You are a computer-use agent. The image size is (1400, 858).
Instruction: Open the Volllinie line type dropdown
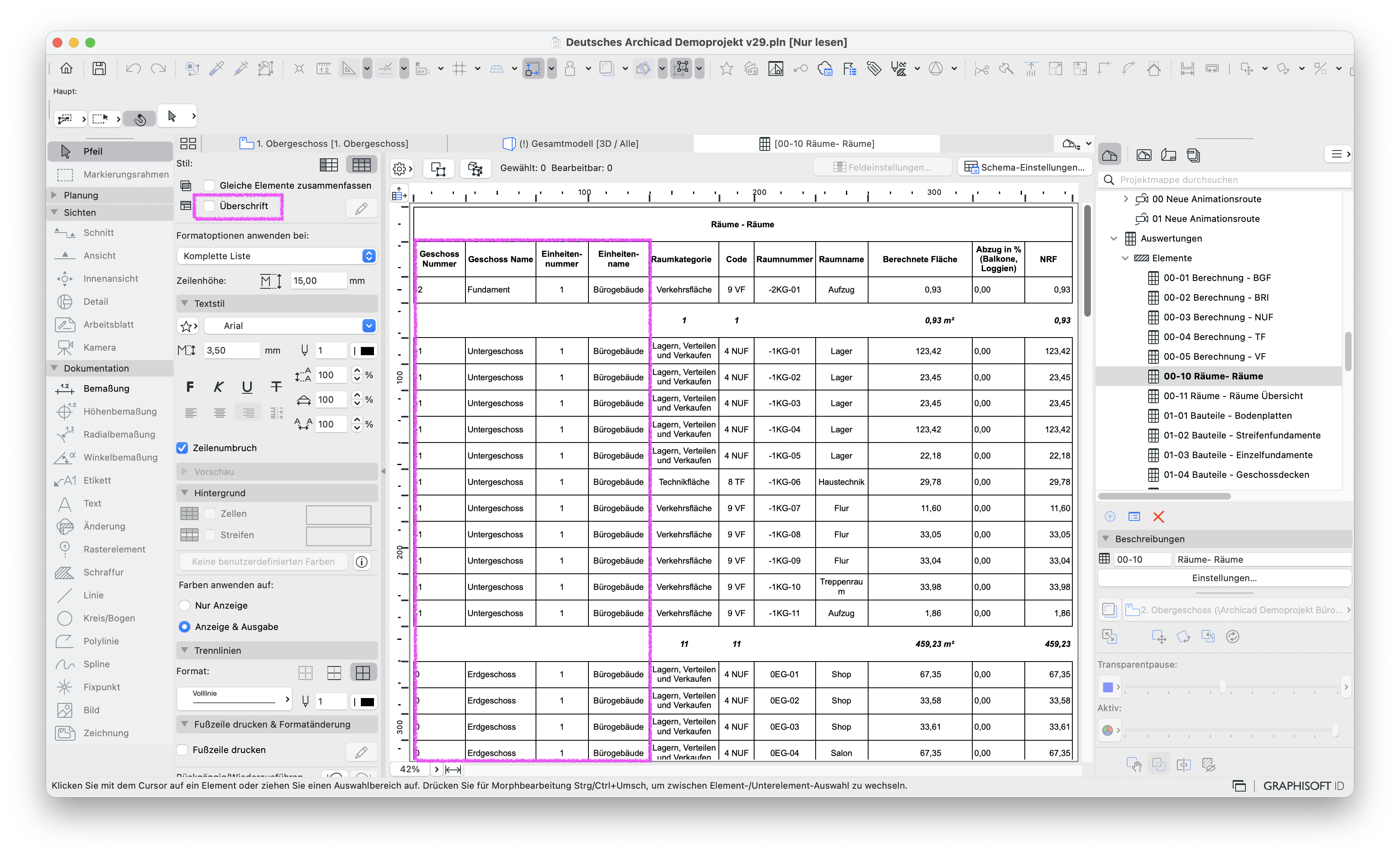[x=234, y=699]
